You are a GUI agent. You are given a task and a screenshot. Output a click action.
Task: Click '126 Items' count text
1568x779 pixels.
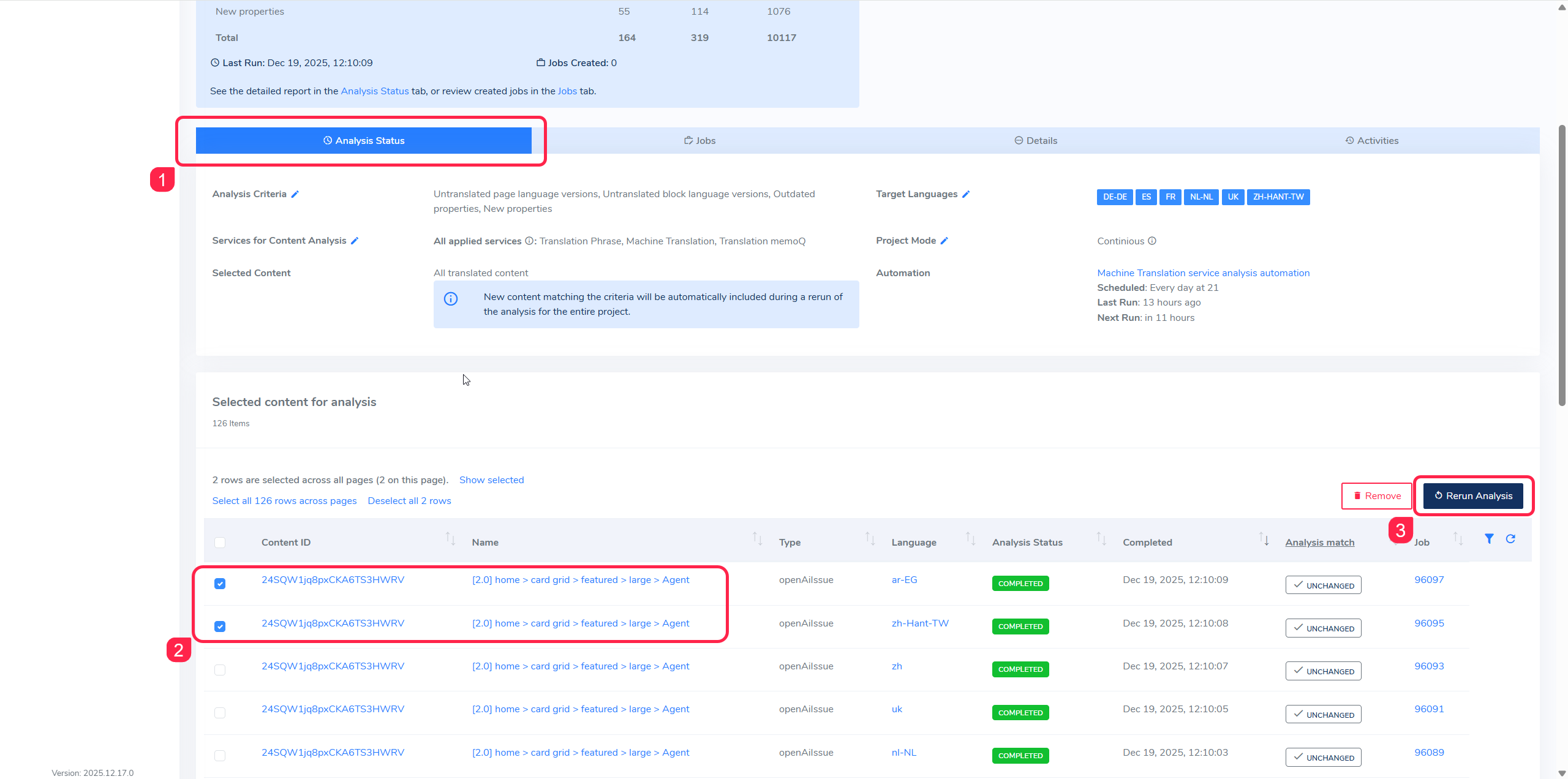click(231, 424)
